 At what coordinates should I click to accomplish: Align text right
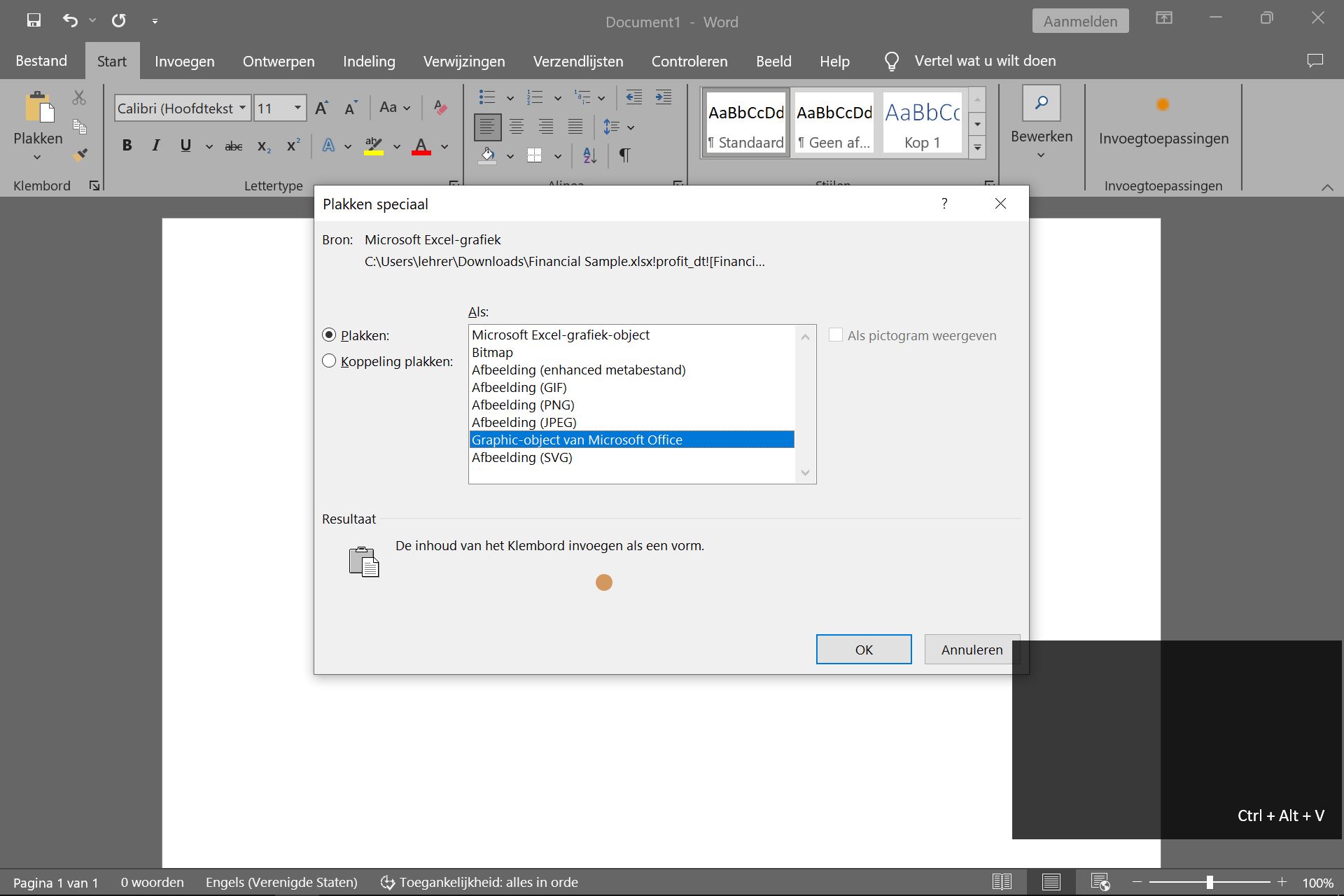coord(546,127)
